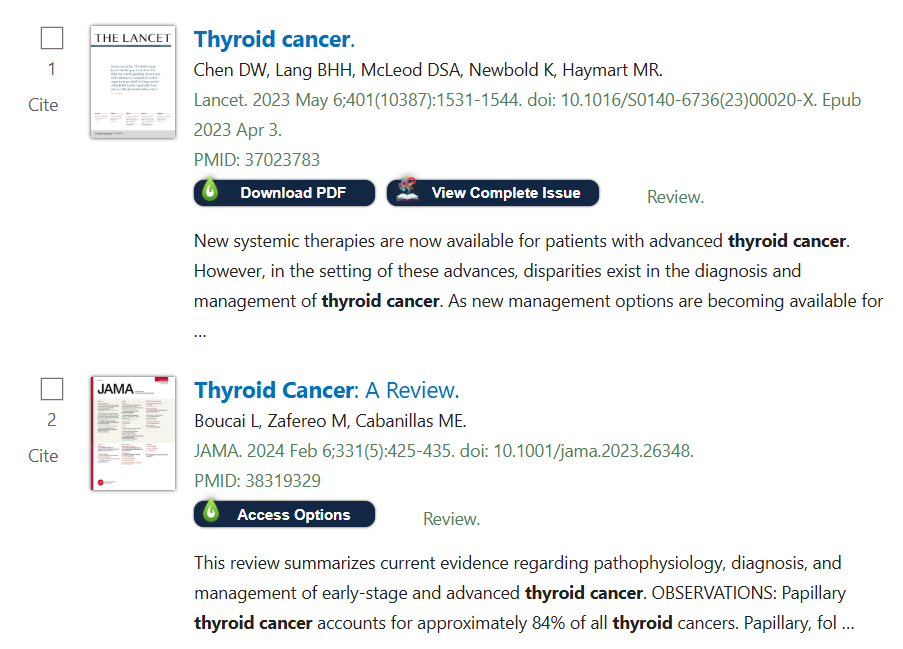Click the JAMA 2024 citation line
Image resolution: width=903 pixels, height=649 pixels.
(x=444, y=450)
